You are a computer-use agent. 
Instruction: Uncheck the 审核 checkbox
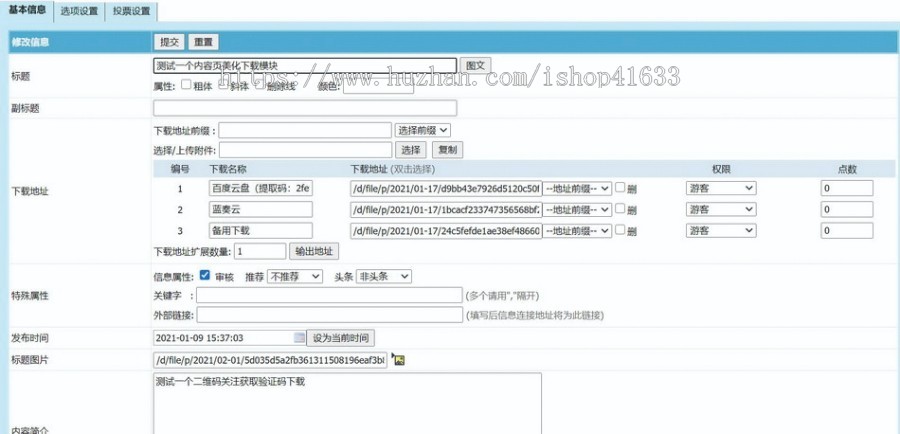pyautogui.click(x=205, y=275)
